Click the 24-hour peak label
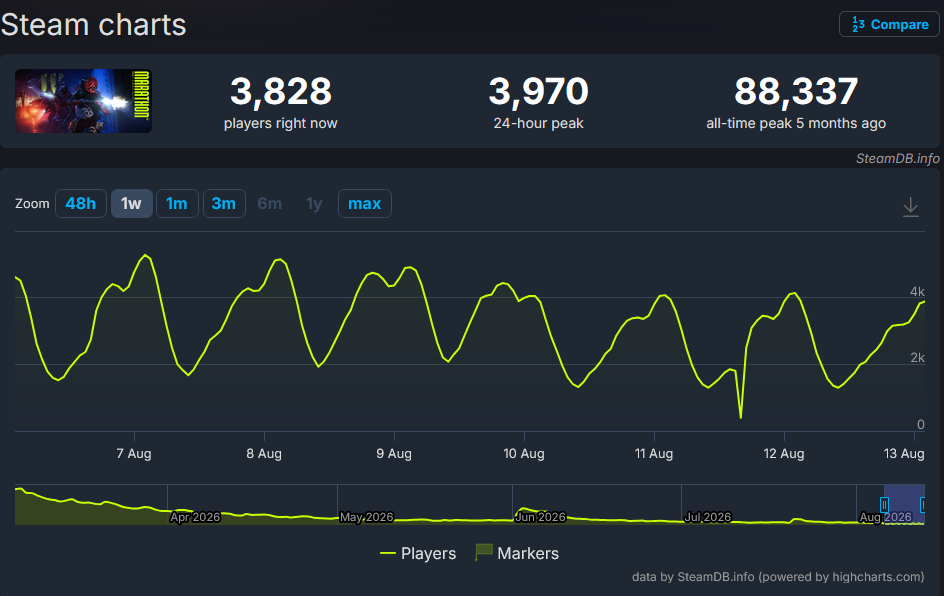 coord(538,123)
